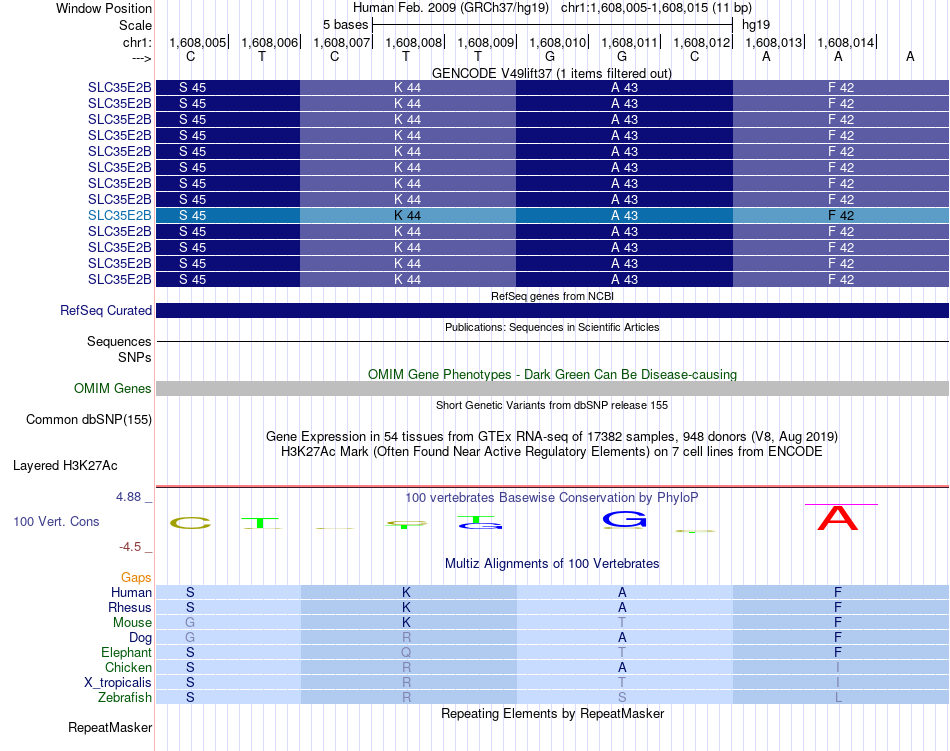This screenshot has height=751, width=950.
Task: Click the Rhesus species label
Action: coord(130,607)
